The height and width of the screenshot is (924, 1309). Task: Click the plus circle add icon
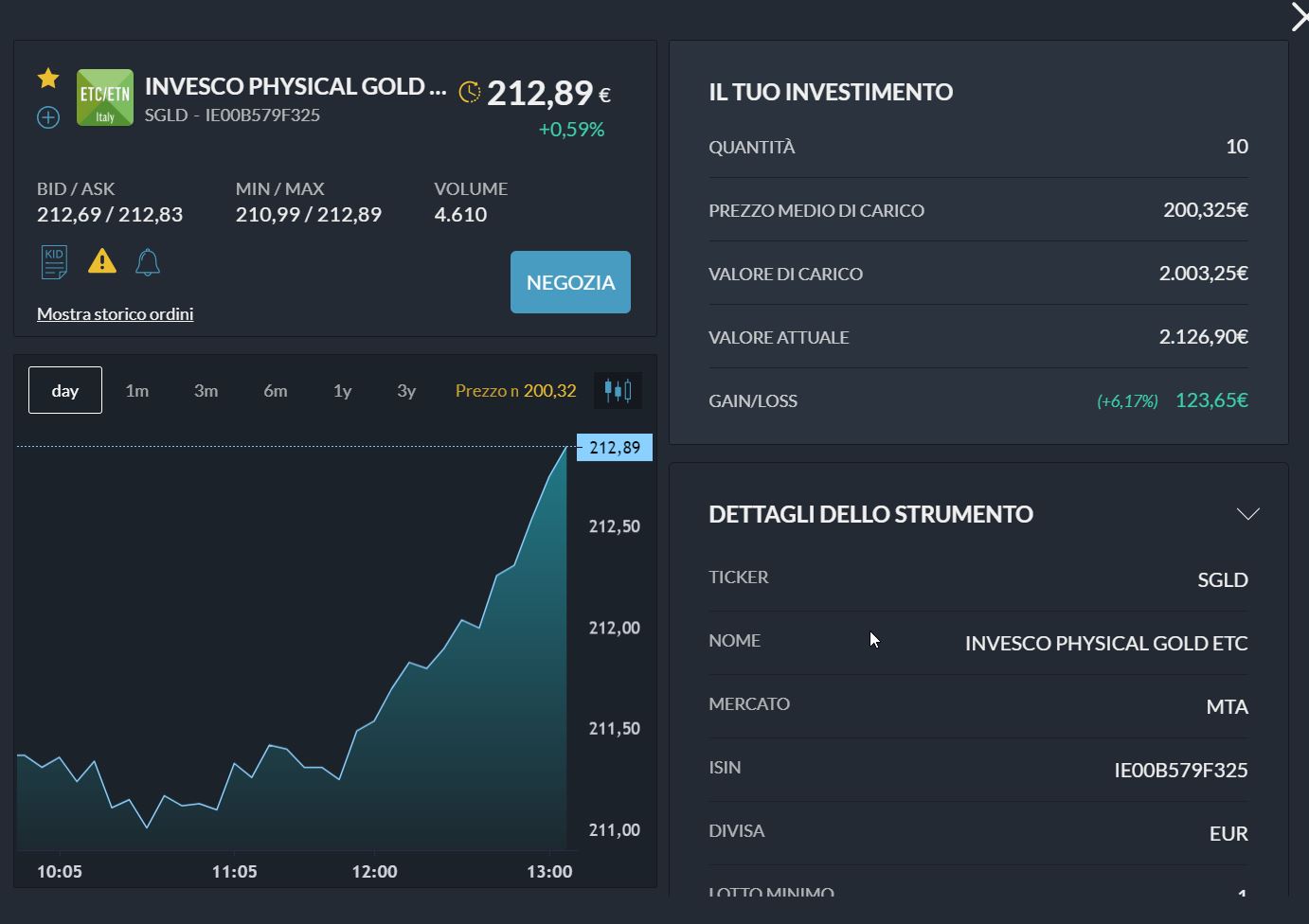coord(48,117)
